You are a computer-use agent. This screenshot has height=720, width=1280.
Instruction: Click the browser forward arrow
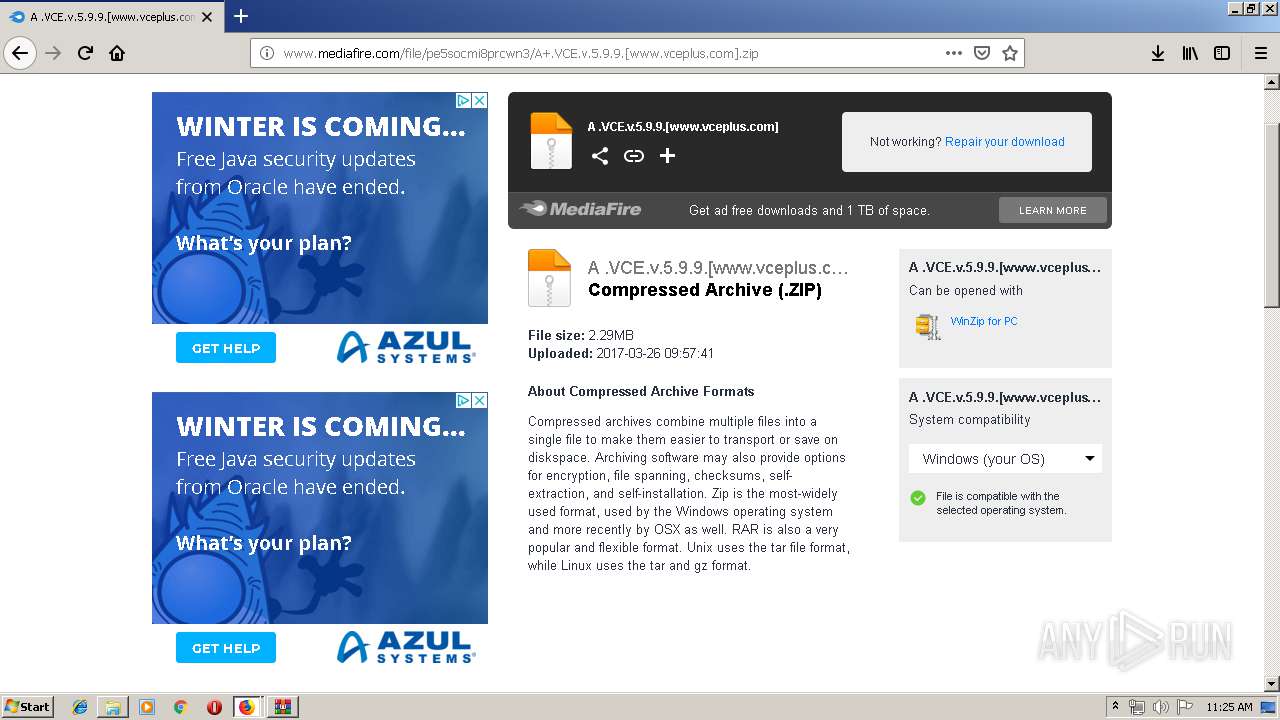point(53,53)
